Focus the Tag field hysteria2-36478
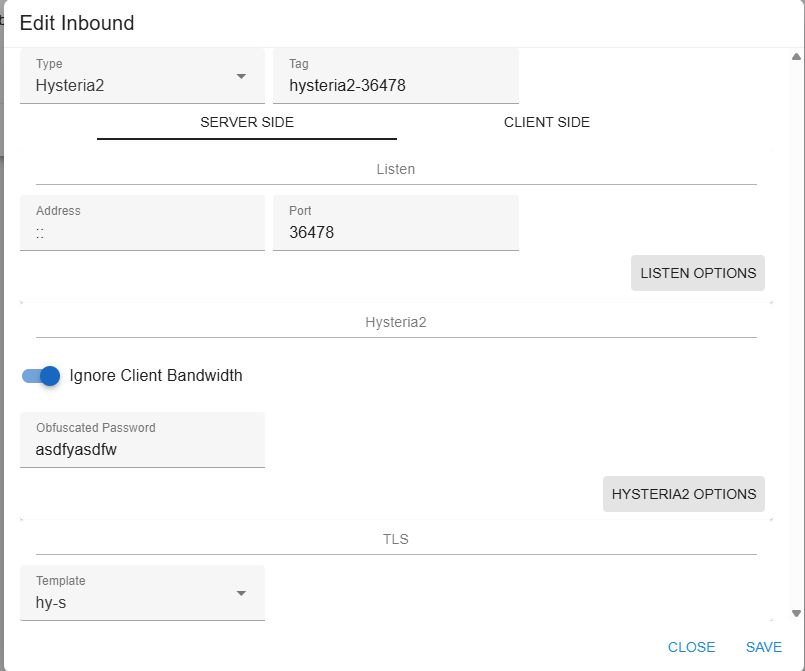The height and width of the screenshot is (671, 805). coord(395,86)
